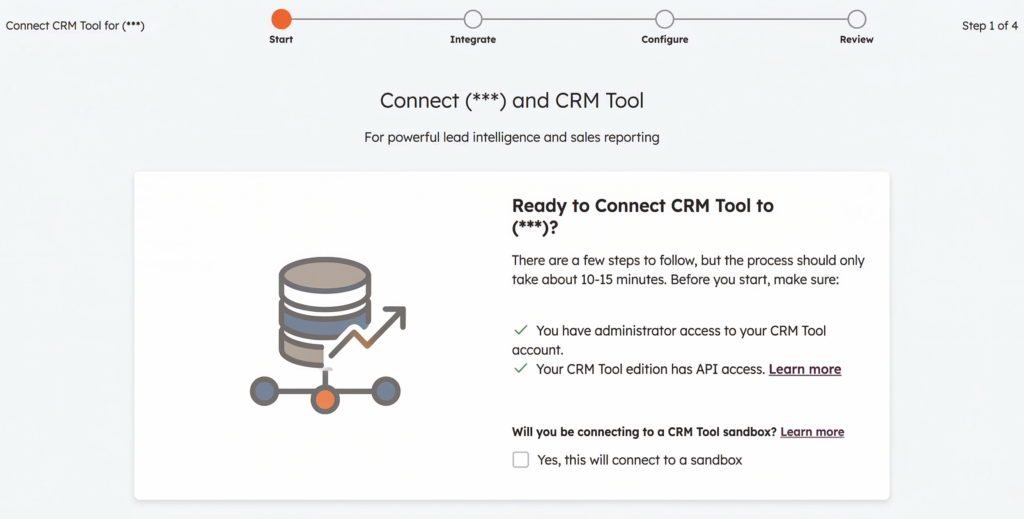Select the Configure step label

click(665, 39)
